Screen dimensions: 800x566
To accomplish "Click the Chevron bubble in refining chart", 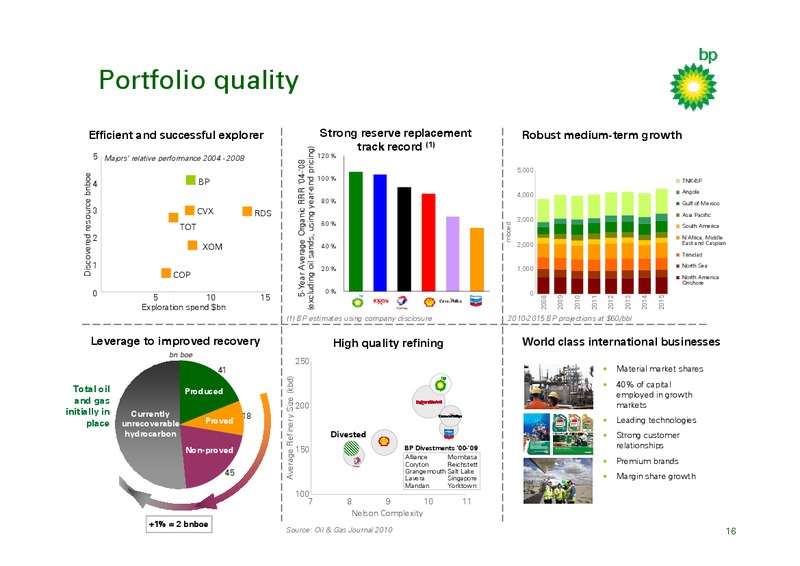I will pyautogui.click(x=448, y=431).
